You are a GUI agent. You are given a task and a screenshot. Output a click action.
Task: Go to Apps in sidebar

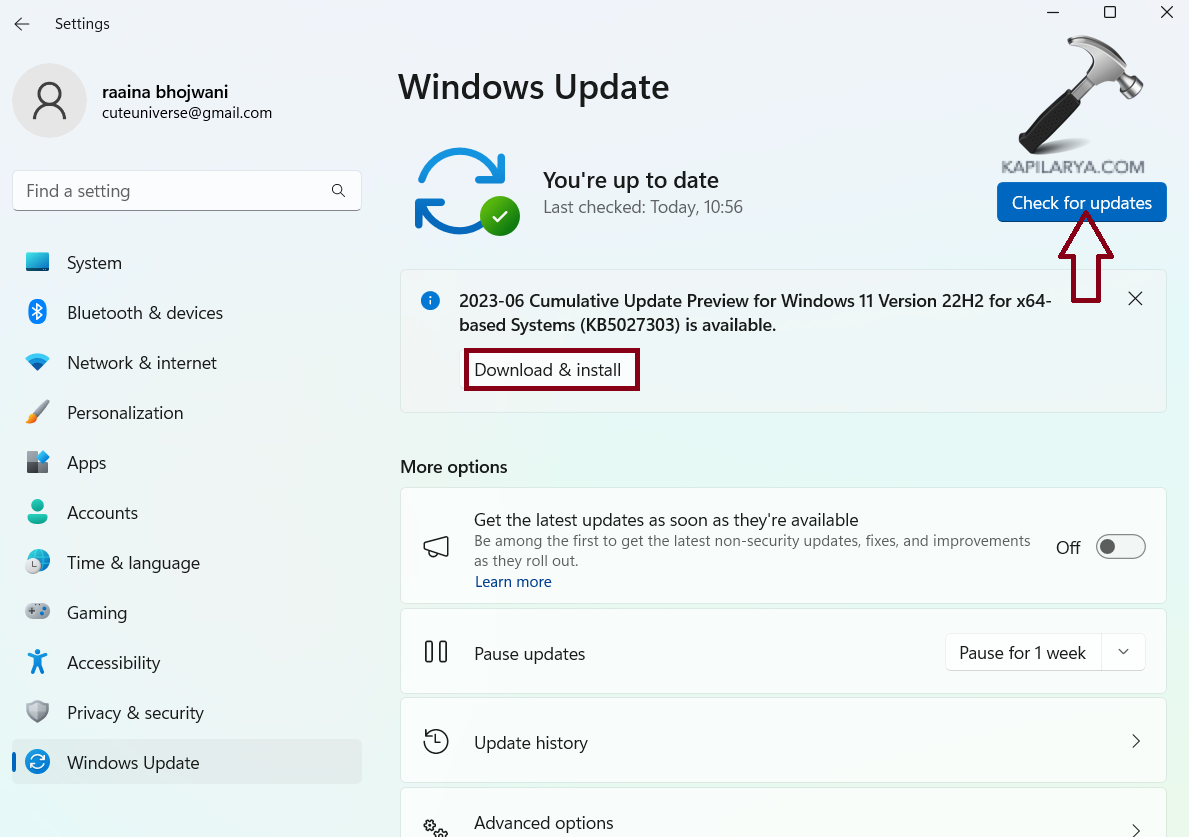coord(86,463)
